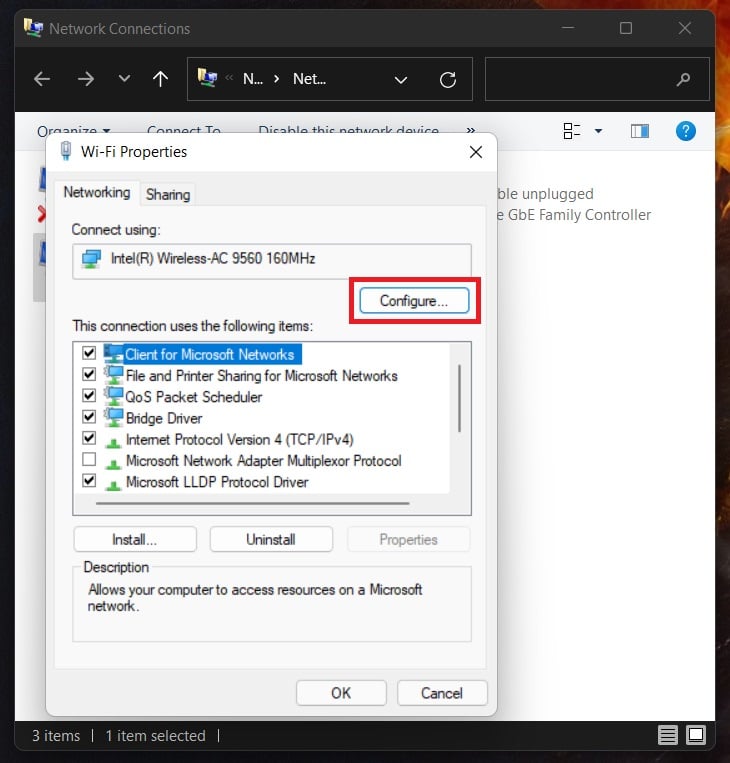
Task: Enable Microsoft Network Adapter Multiplexor Protocol checkbox
Action: 89,459
